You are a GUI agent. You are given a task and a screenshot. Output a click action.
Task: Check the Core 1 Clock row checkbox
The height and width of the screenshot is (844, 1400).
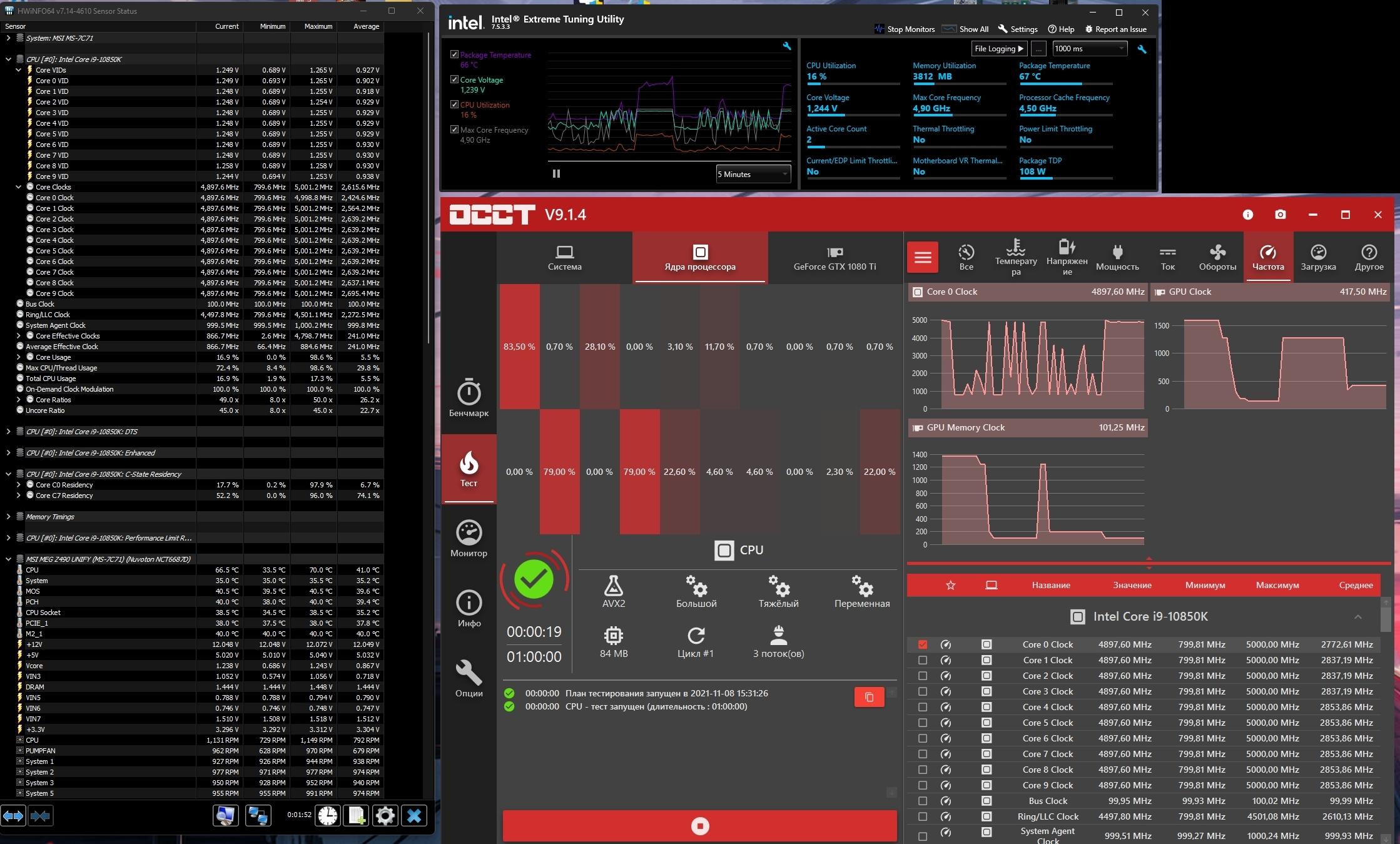point(923,660)
